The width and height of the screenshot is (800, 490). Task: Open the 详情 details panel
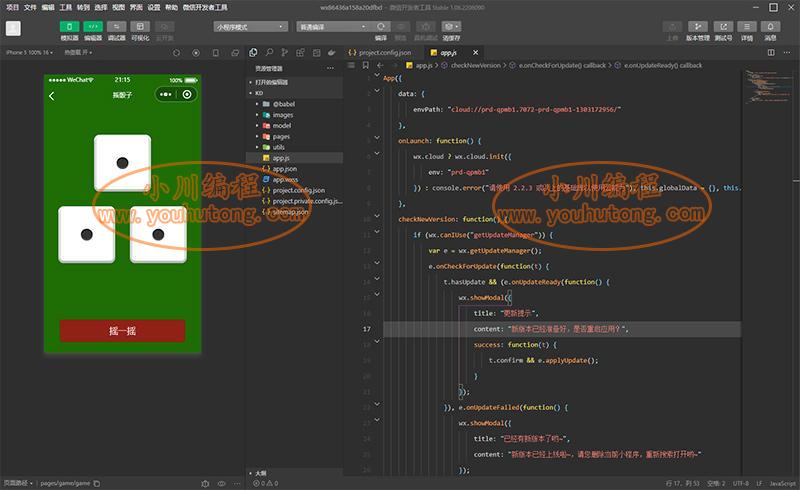tap(747, 27)
